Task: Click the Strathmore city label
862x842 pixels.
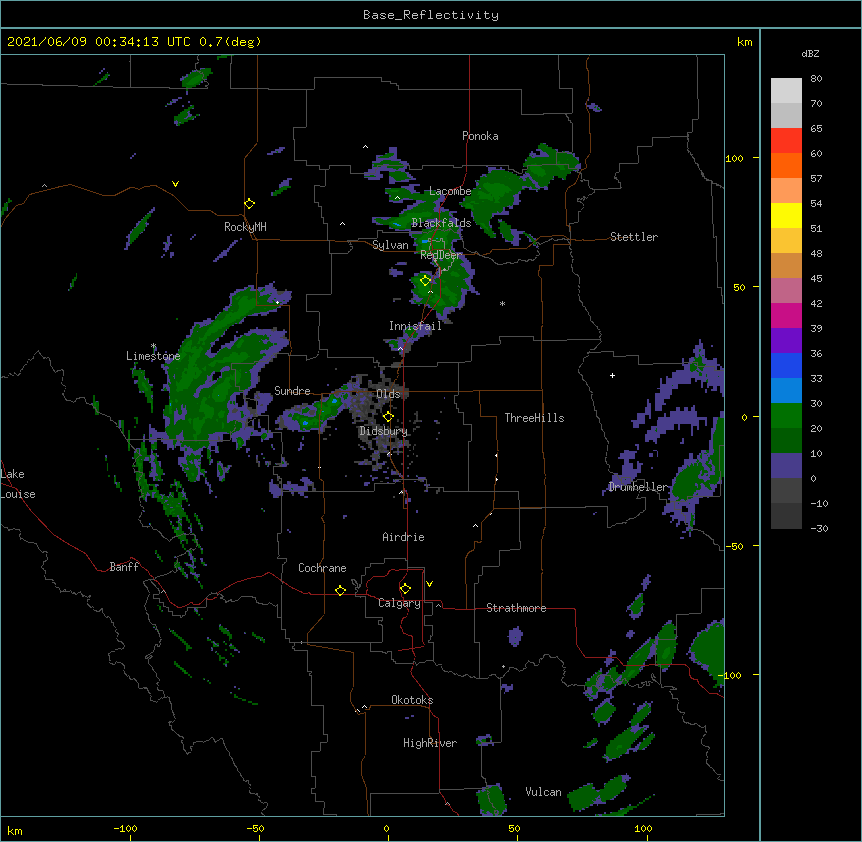Action: tap(516, 608)
